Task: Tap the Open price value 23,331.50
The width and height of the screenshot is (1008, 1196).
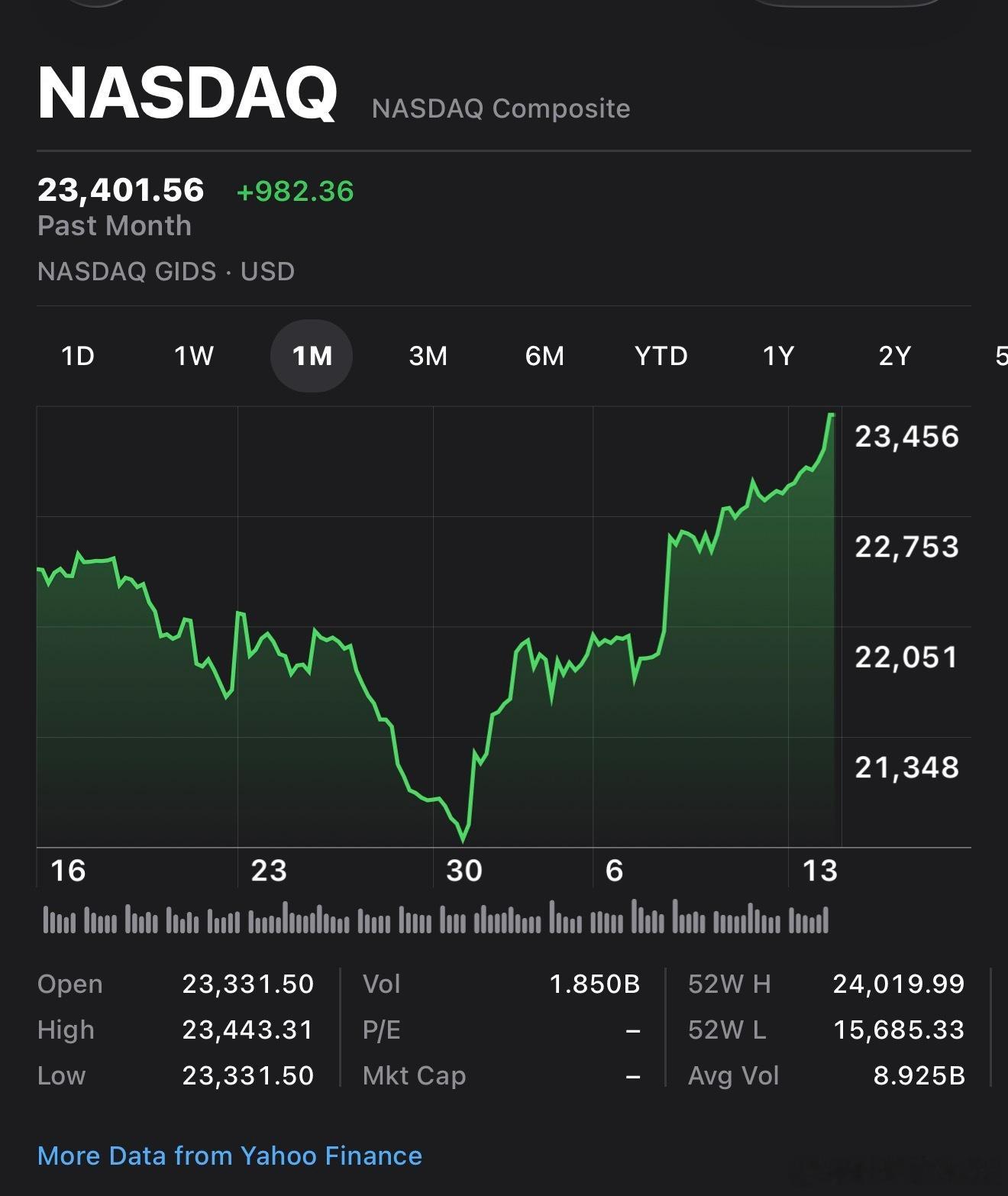Action: coord(250,984)
